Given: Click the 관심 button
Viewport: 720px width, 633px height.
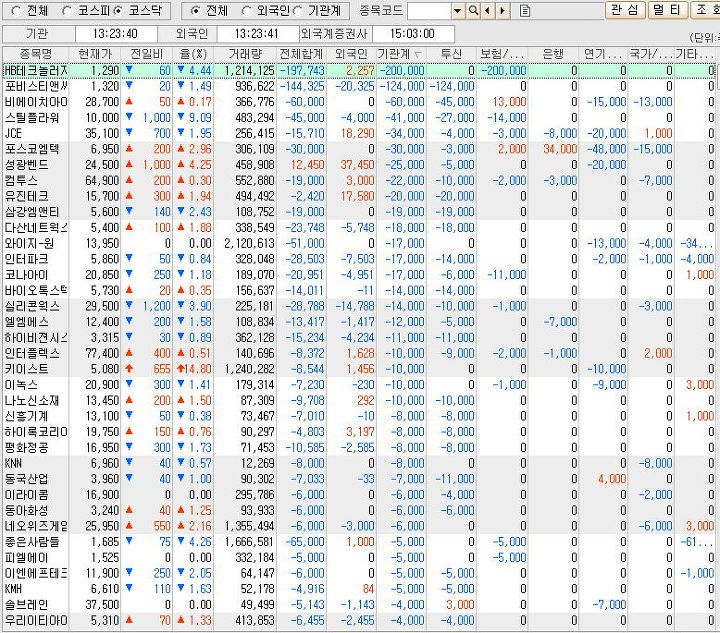Looking at the screenshot, I should (624, 10).
